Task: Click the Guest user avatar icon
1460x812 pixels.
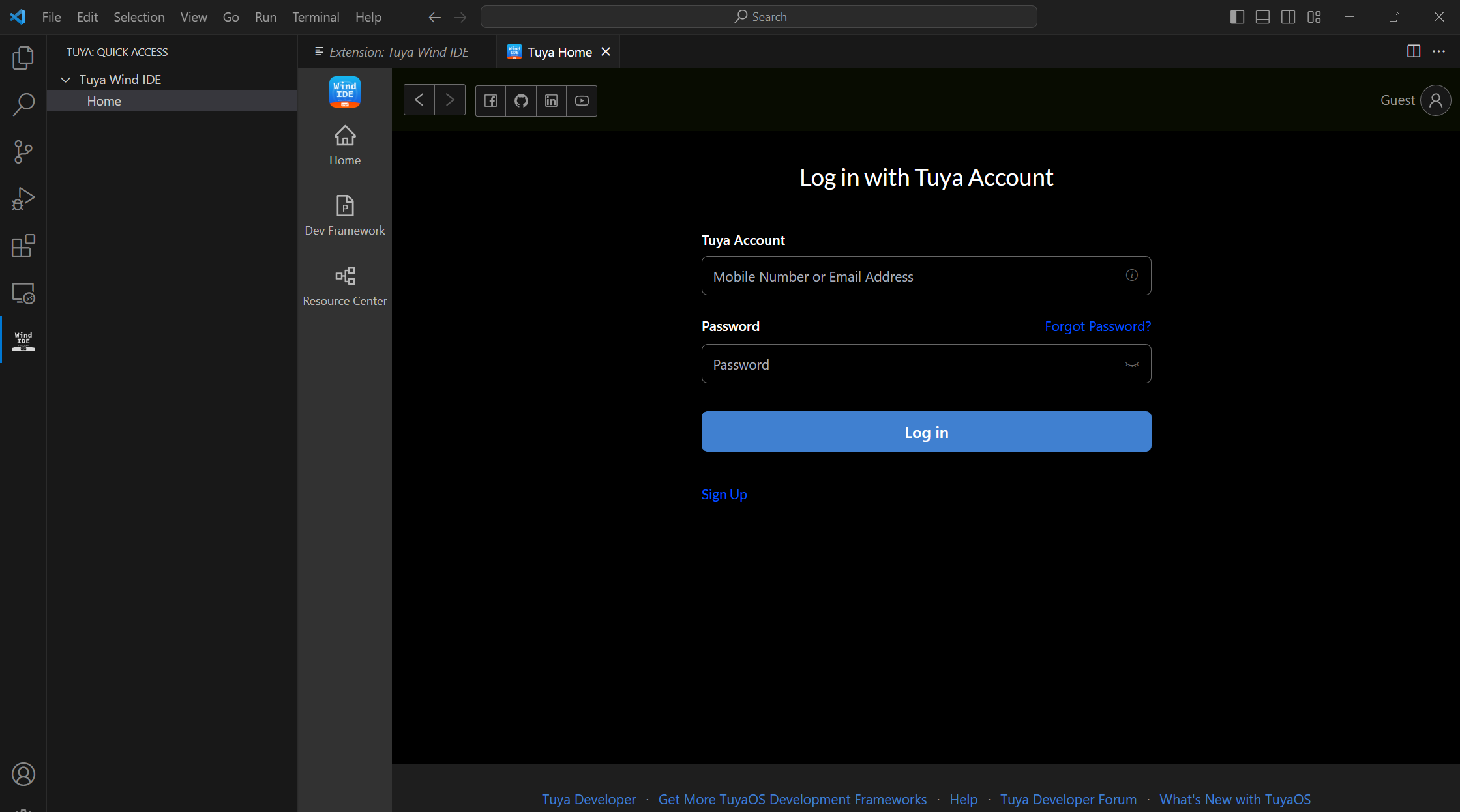Action: click(x=1436, y=100)
